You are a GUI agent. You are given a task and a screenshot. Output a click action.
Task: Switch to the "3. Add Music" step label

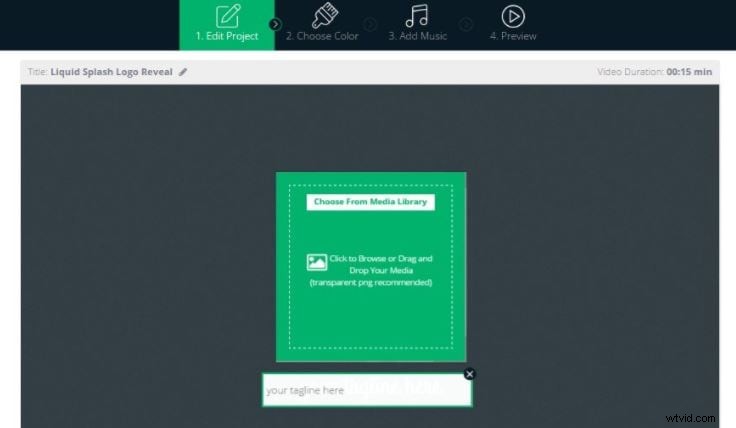(x=418, y=36)
